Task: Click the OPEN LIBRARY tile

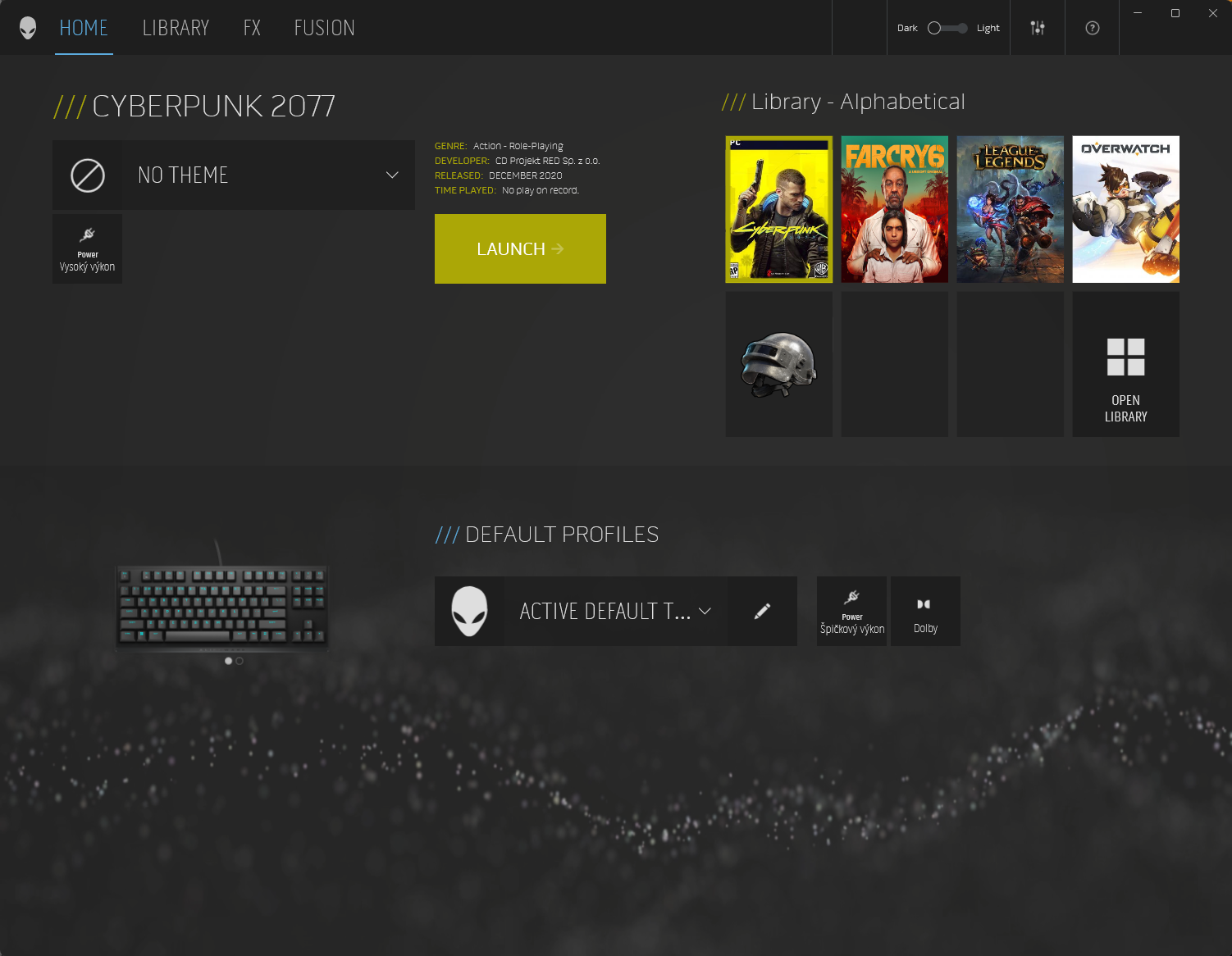Action: (x=1126, y=364)
